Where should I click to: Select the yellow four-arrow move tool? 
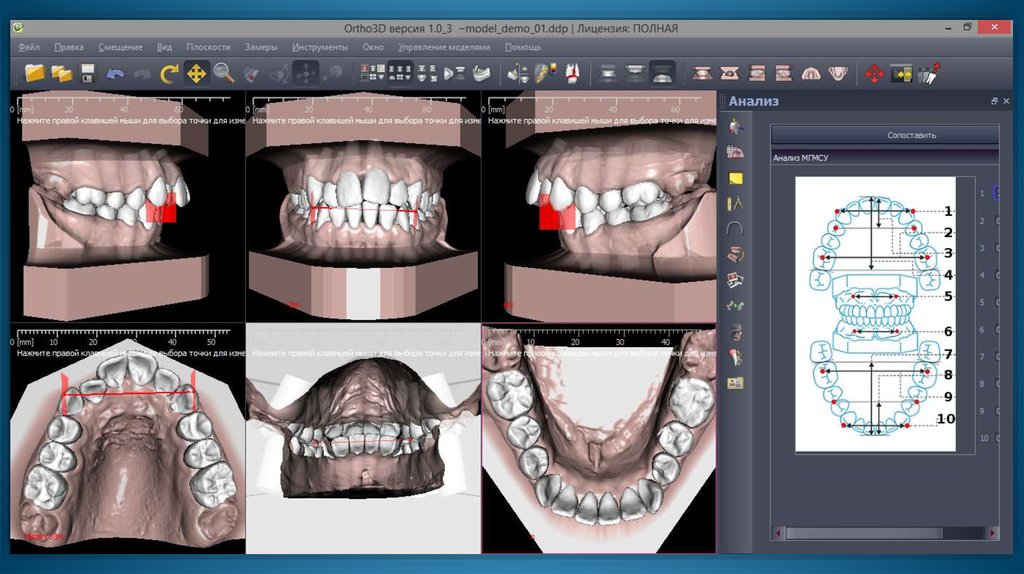[196, 73]
